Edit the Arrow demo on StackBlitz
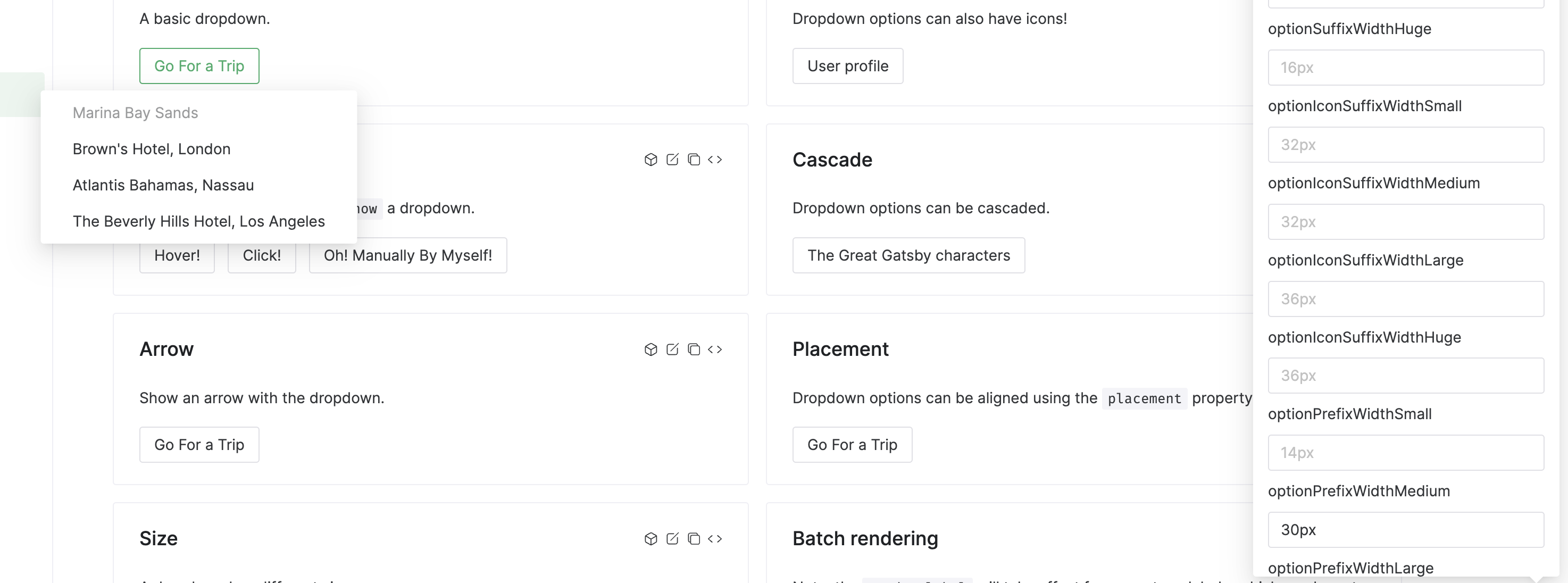 pyautogui.click(x=672, y=349)
